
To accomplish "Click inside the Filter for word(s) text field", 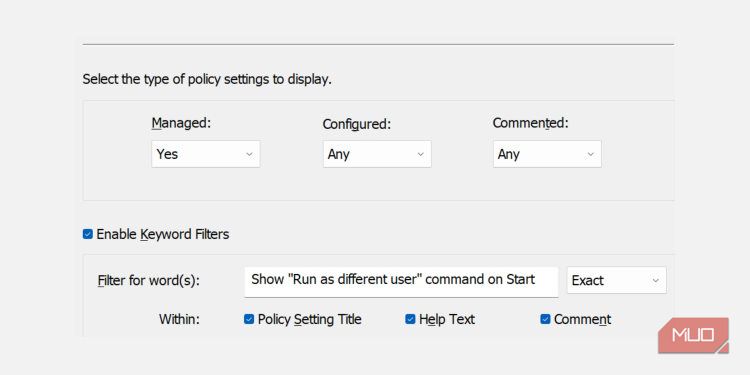I will click(x=401, y=281).
